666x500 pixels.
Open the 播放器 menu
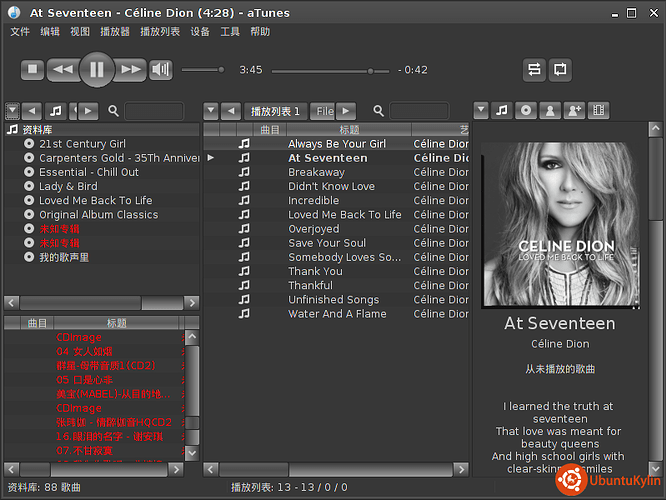click(115, 32)
